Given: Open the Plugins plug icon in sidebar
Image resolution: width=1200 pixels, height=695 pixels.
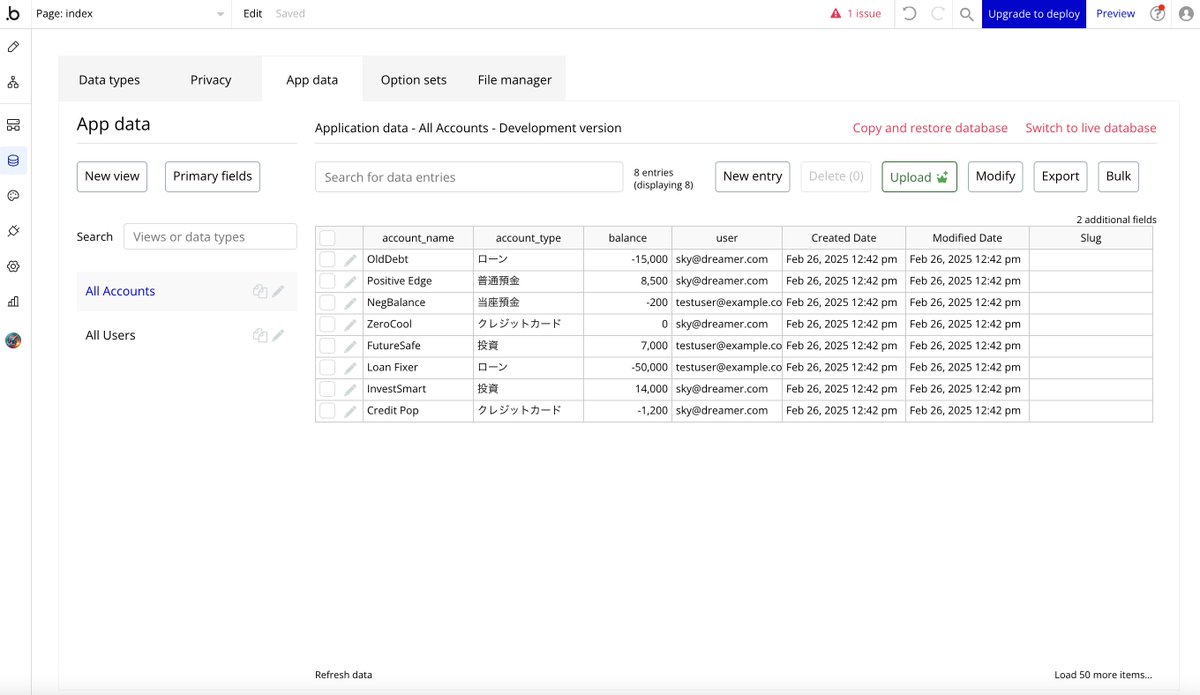Looking at the screenshot, I should [x=13, y=231].
